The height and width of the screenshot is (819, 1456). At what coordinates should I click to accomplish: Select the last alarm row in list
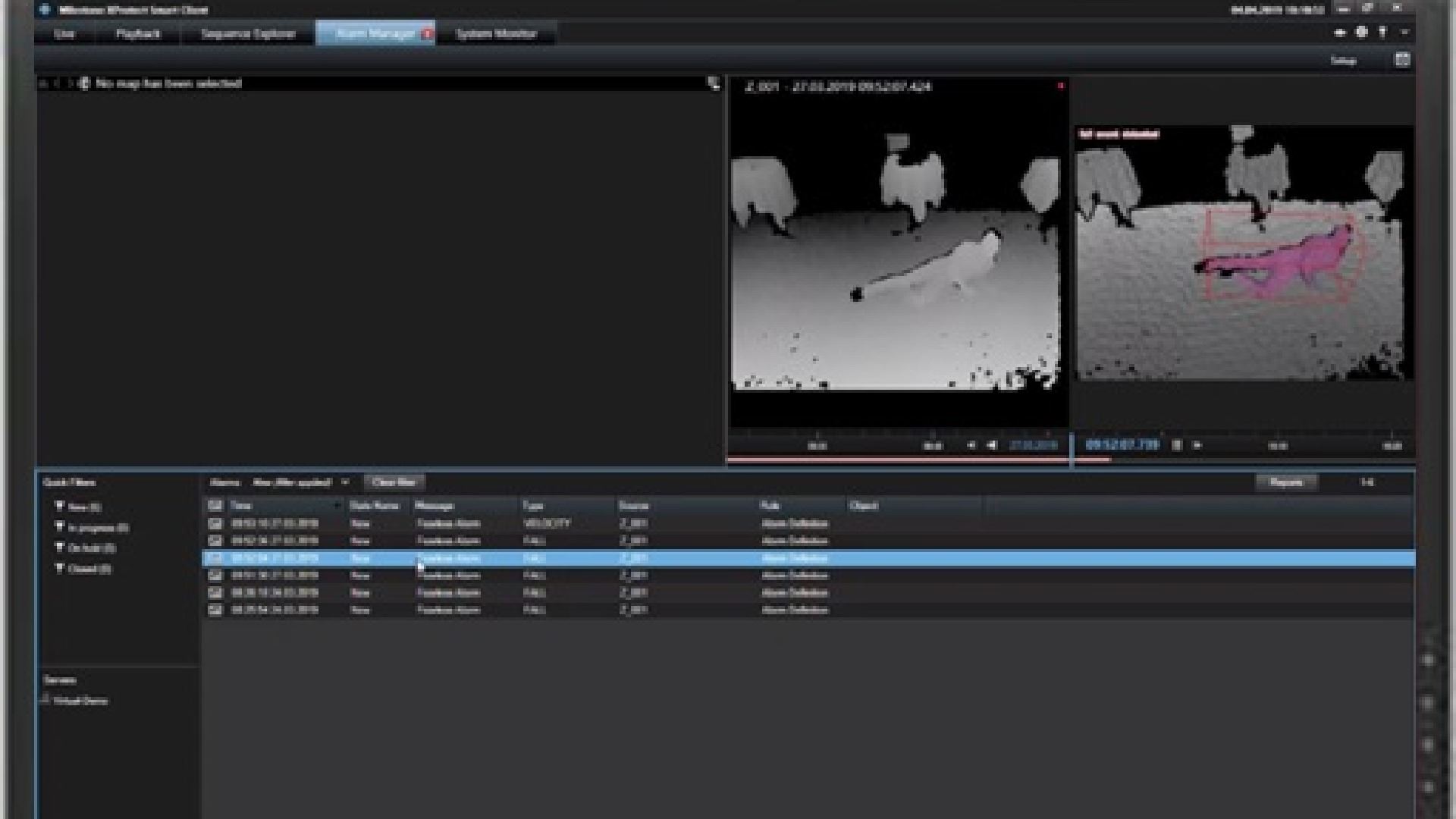[808, 610]
